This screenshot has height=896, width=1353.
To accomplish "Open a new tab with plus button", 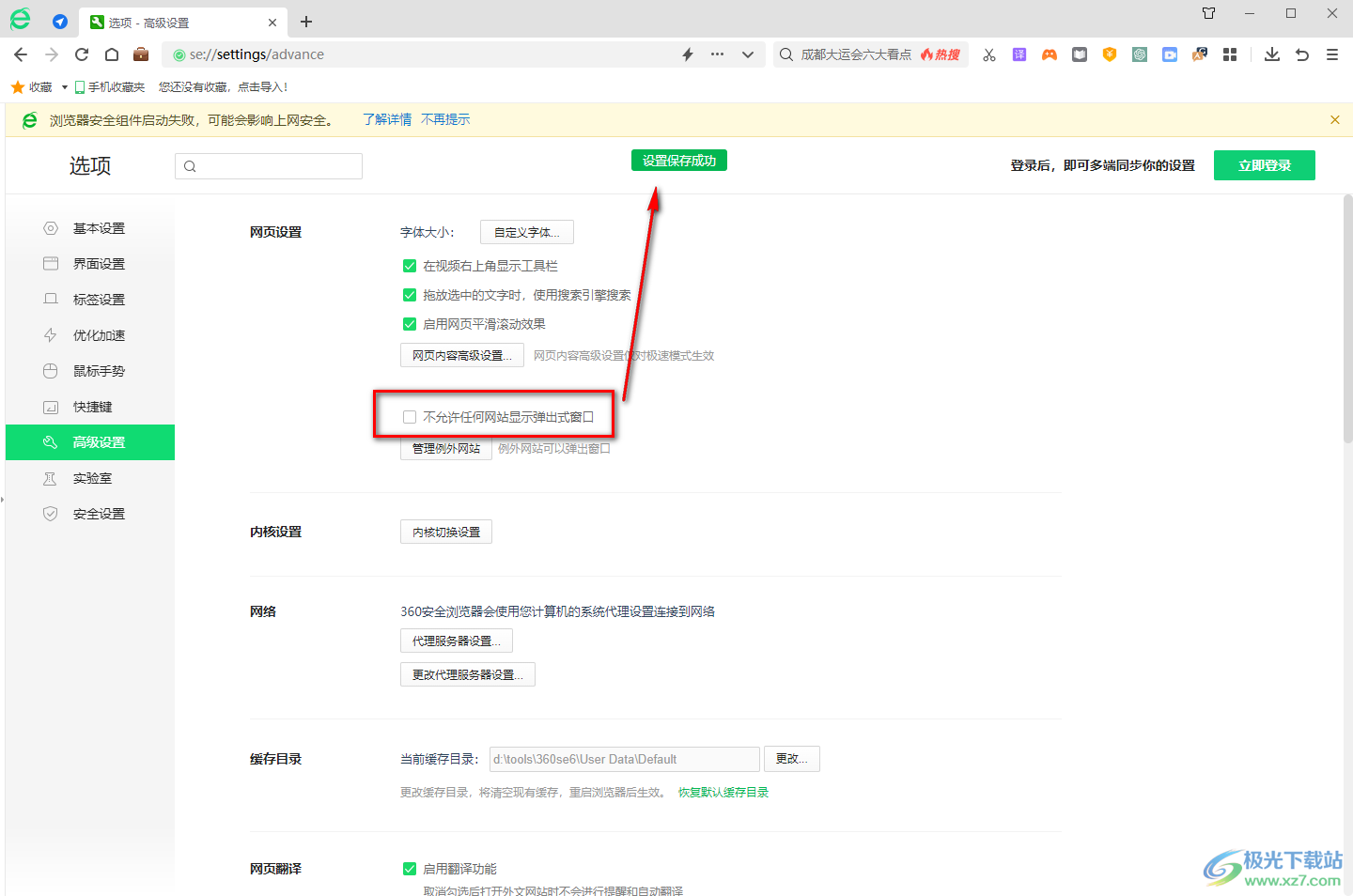I will tap(306, 22).
